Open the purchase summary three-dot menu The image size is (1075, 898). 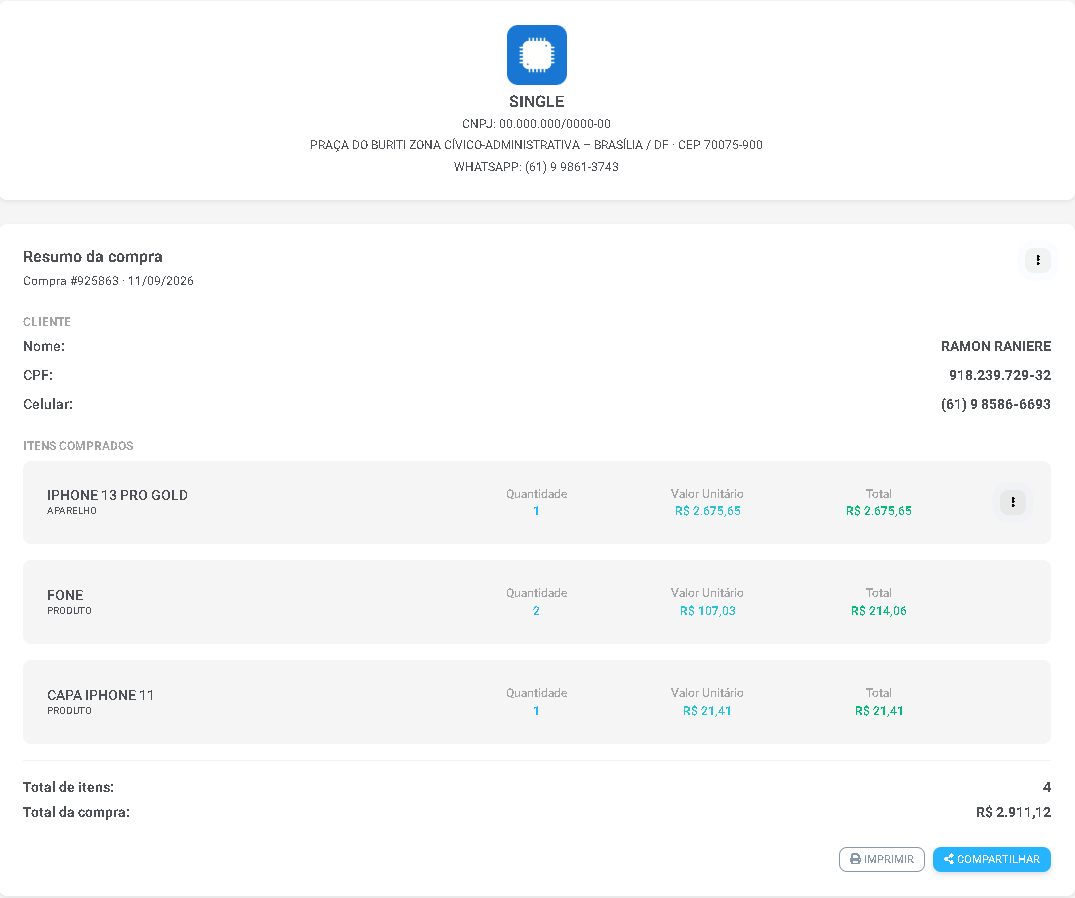tap(1037, 260)
